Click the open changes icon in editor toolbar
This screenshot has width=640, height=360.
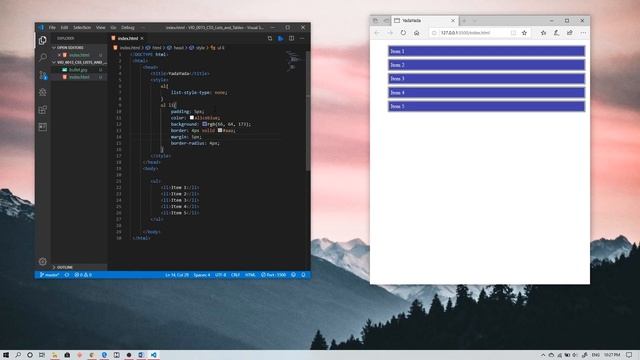tap(270, 38)
